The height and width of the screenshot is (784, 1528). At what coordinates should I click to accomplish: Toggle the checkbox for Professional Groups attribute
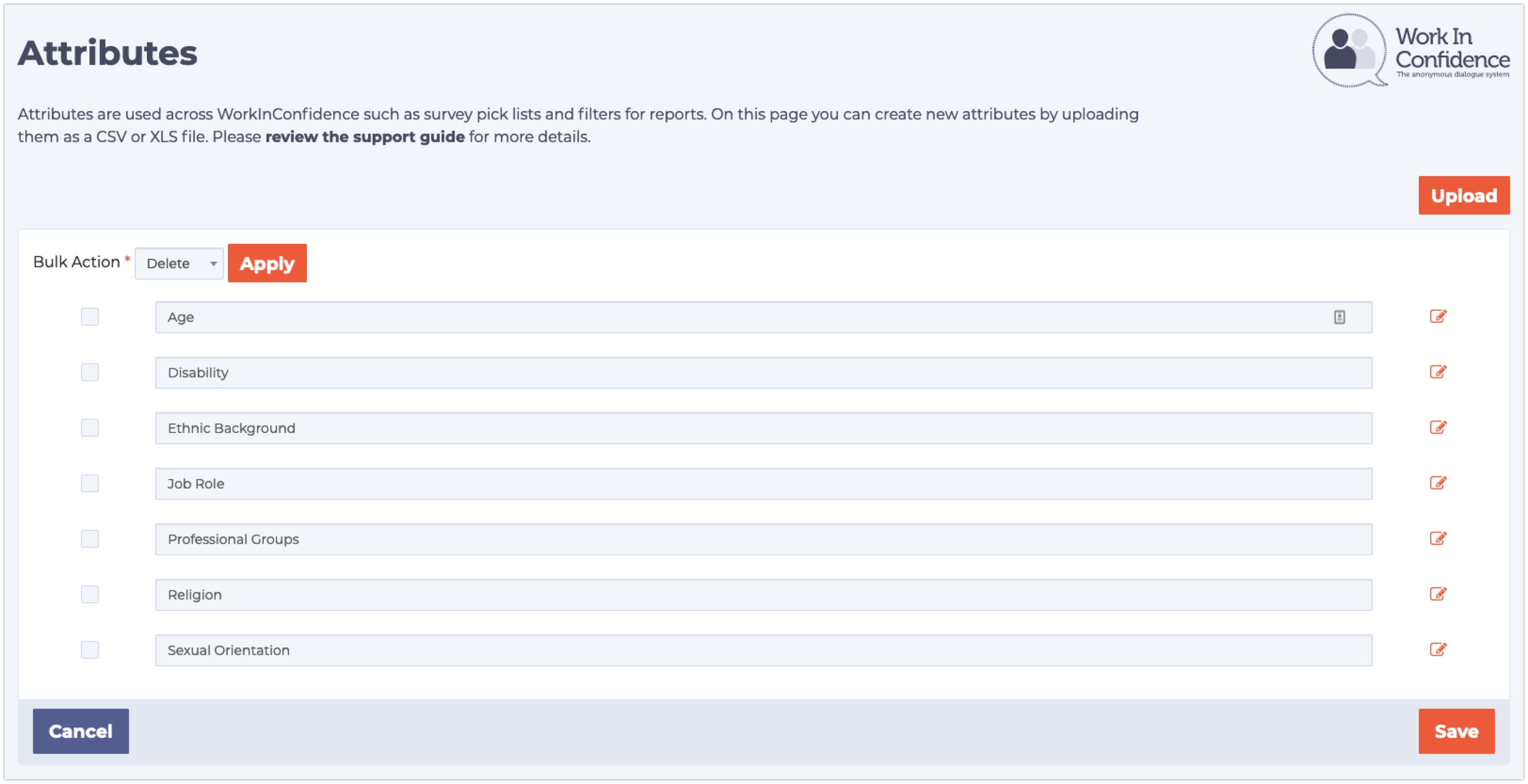89,539
